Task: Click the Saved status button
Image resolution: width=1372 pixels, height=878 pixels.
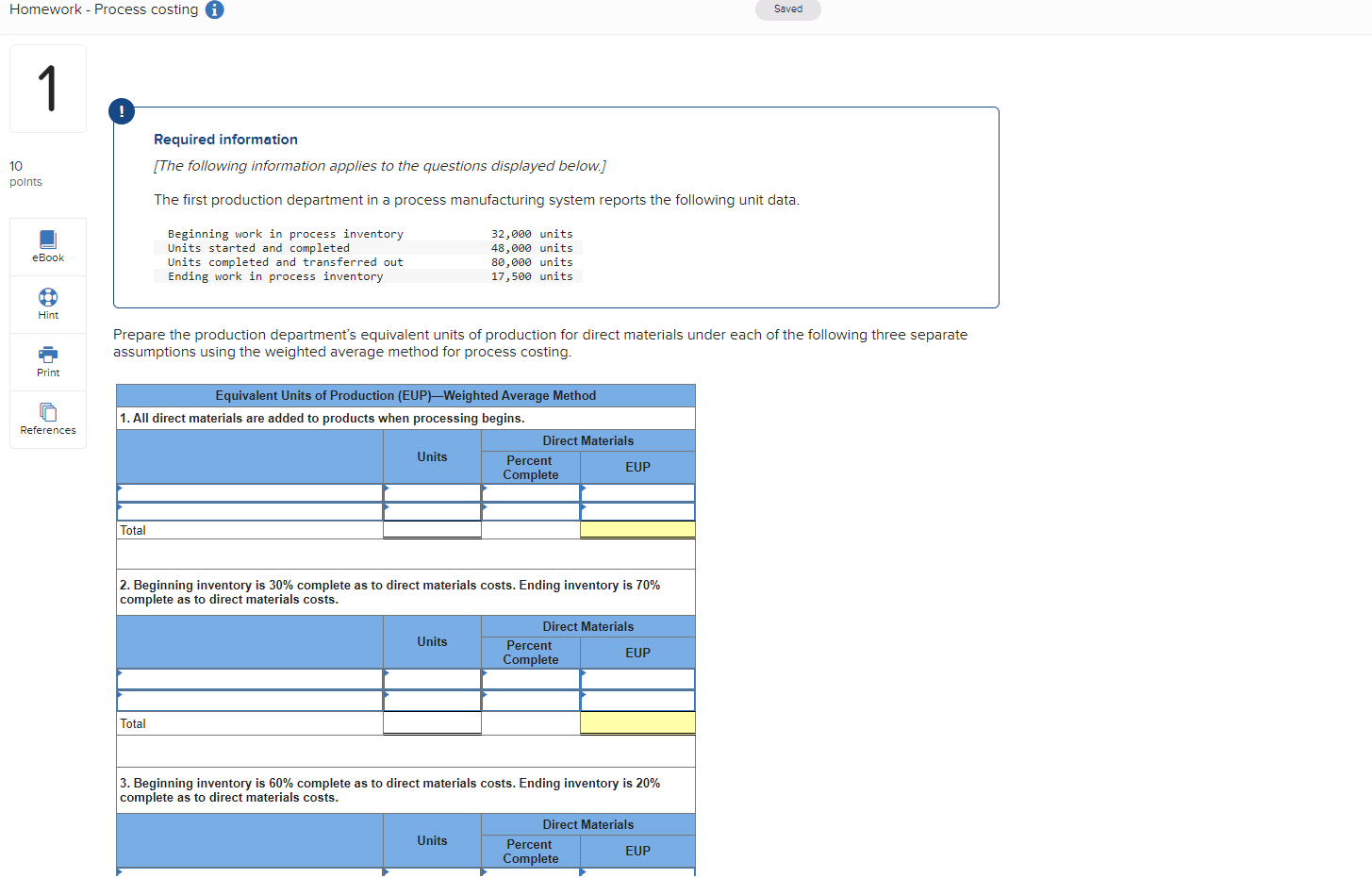Action: click(x=788, y=9)
